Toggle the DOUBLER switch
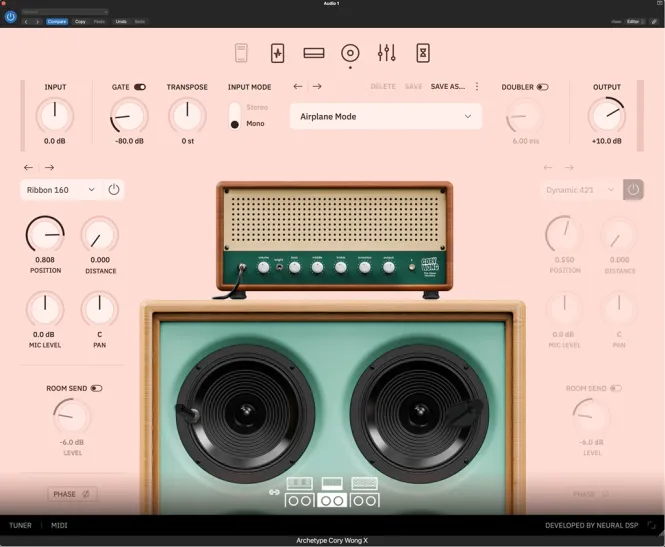This screenshot has height=547, width=665. 542,87
